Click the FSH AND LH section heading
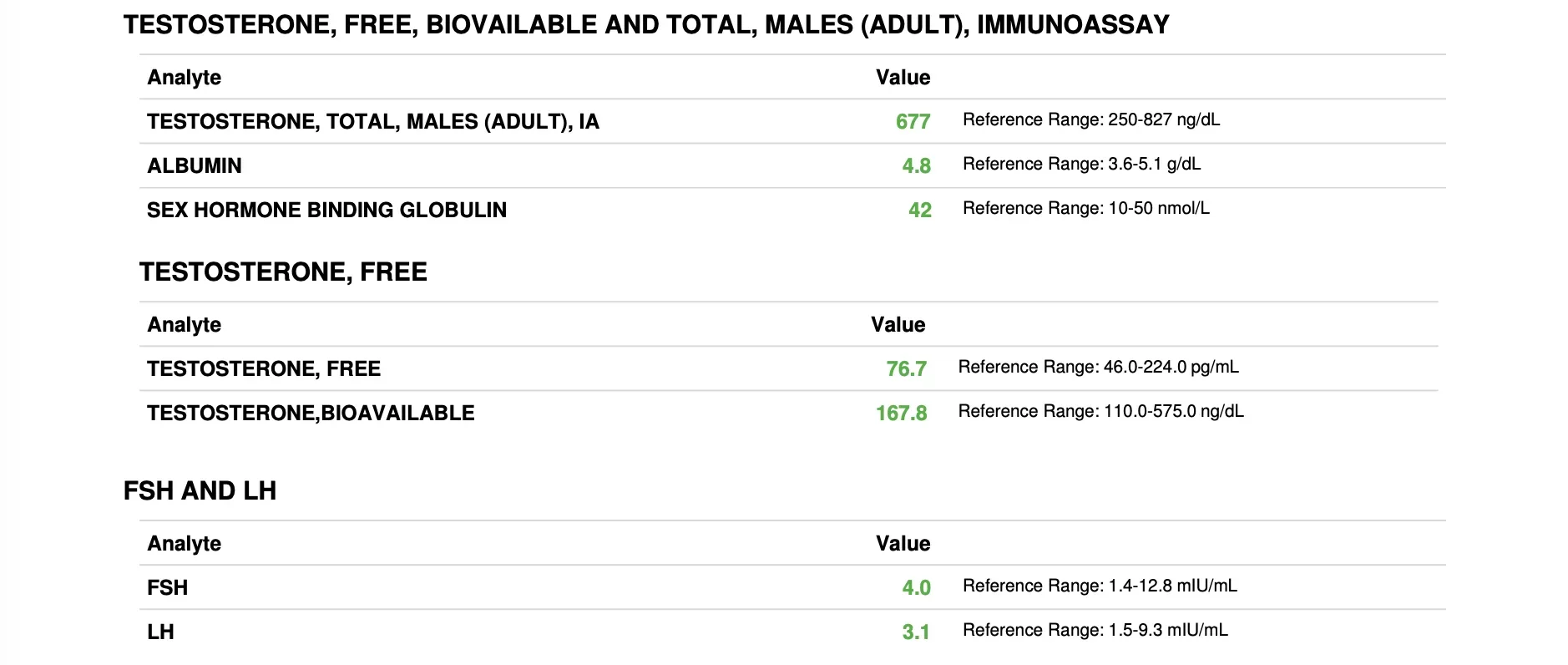The image size is (1568, 665). point(200,490)
